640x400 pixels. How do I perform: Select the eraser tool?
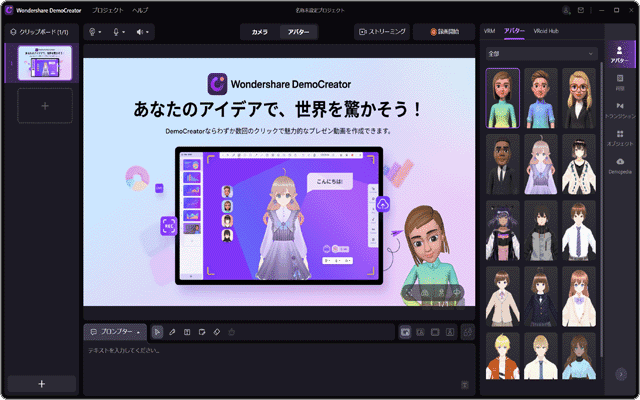[x=217, y=332]
